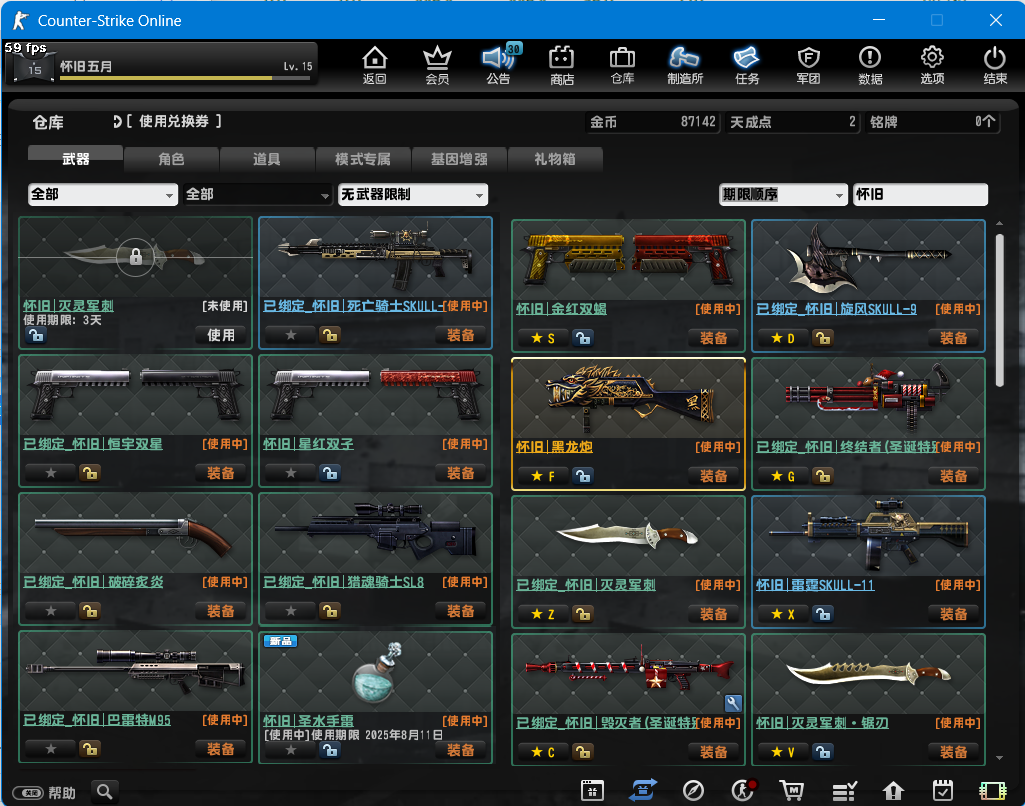Screen dimensions: 1025x806
Task: Click the scrollbar down arrow
Action: (1000, 758)
